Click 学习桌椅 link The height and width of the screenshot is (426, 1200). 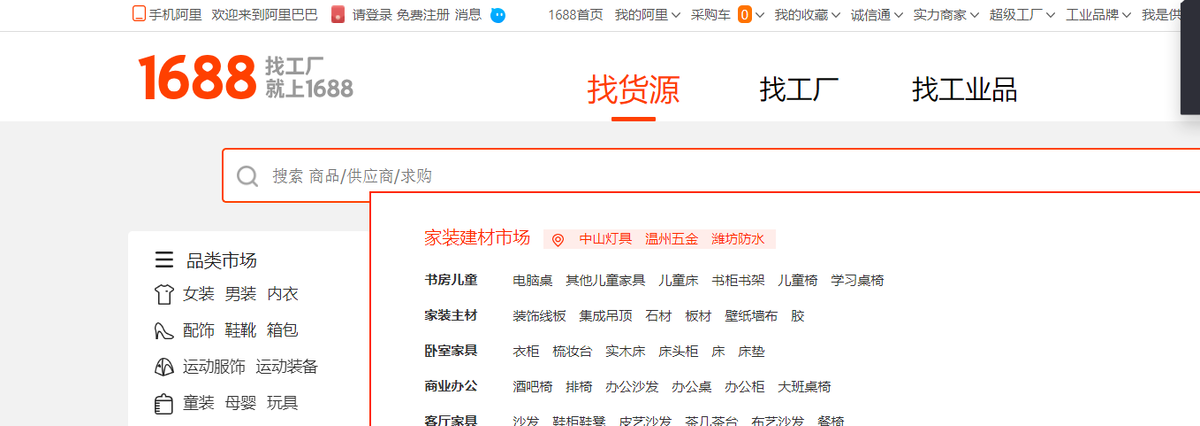pos(857,281)
